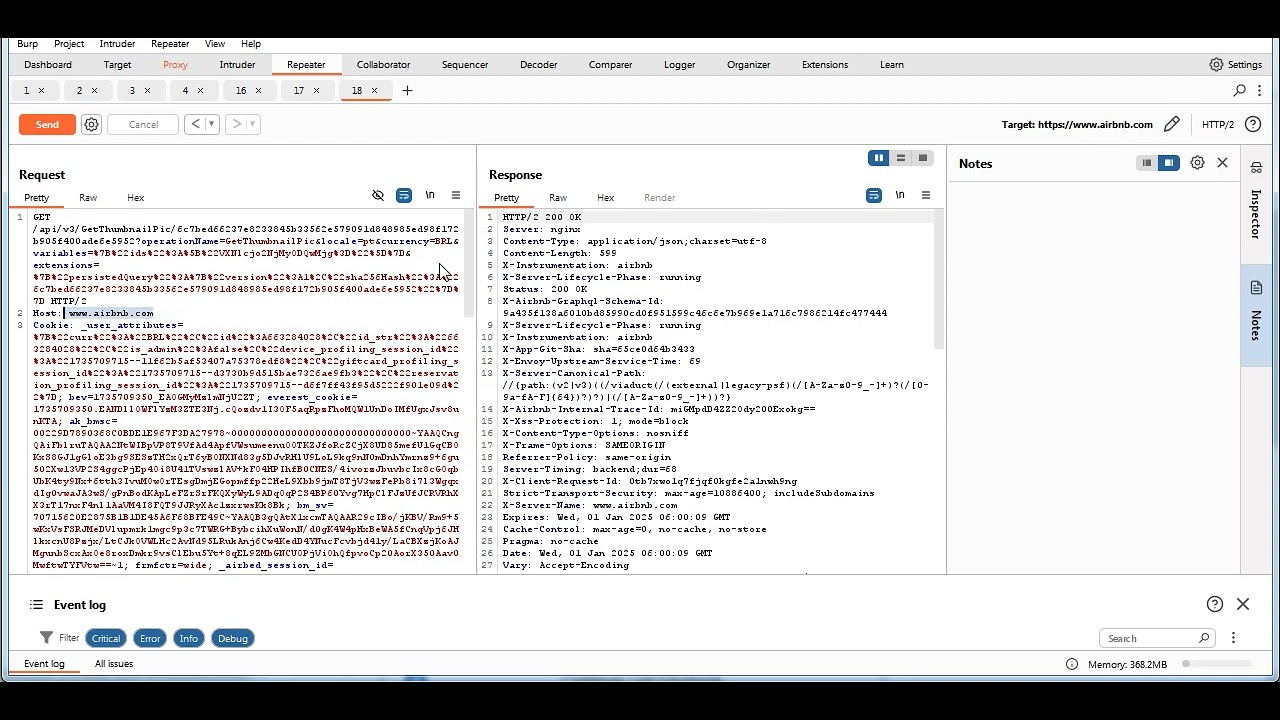Toggle response pretty-print wrap icon

coord(874,196)
